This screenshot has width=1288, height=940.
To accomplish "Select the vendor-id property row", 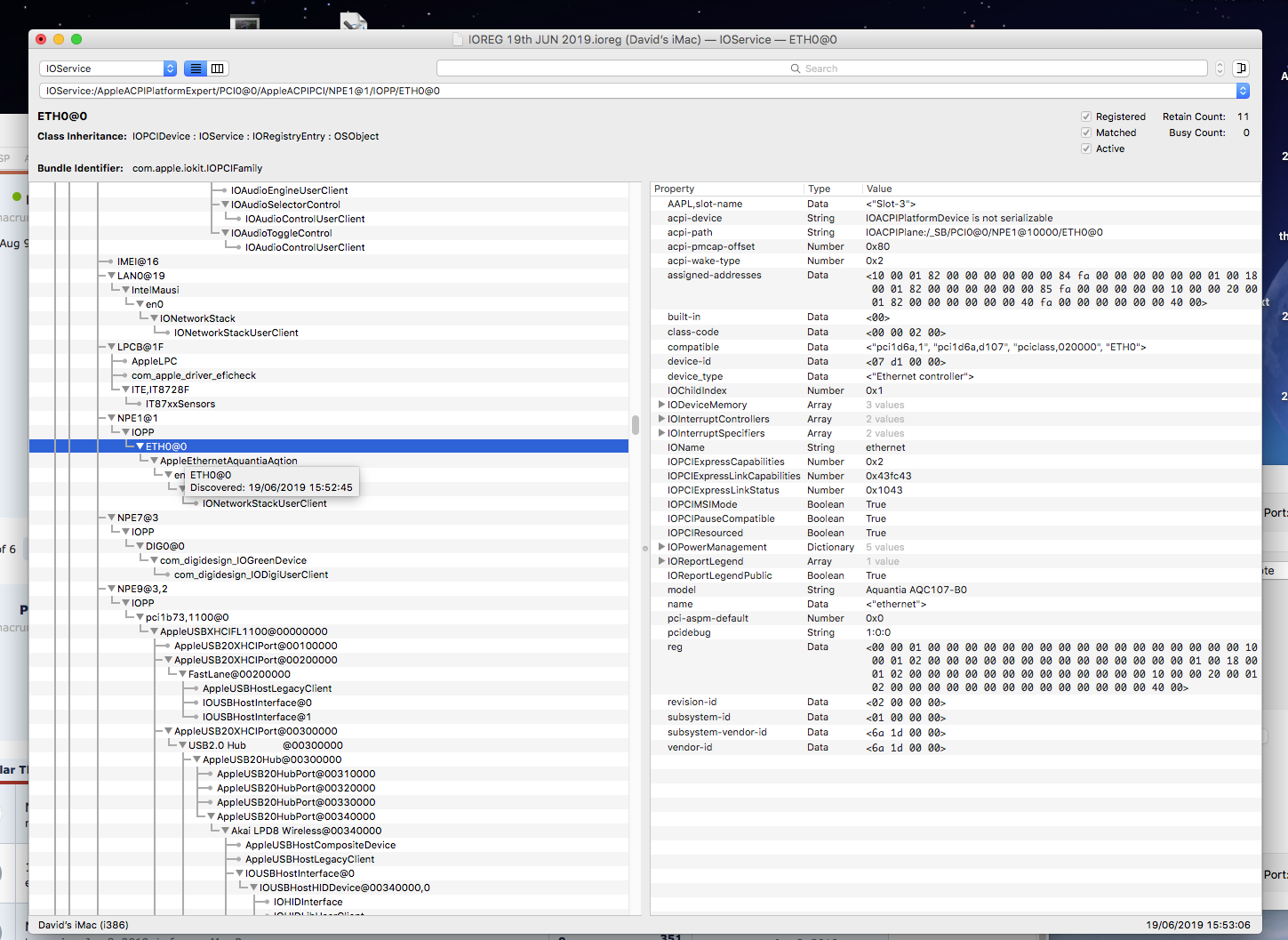I will click(956, 747).
